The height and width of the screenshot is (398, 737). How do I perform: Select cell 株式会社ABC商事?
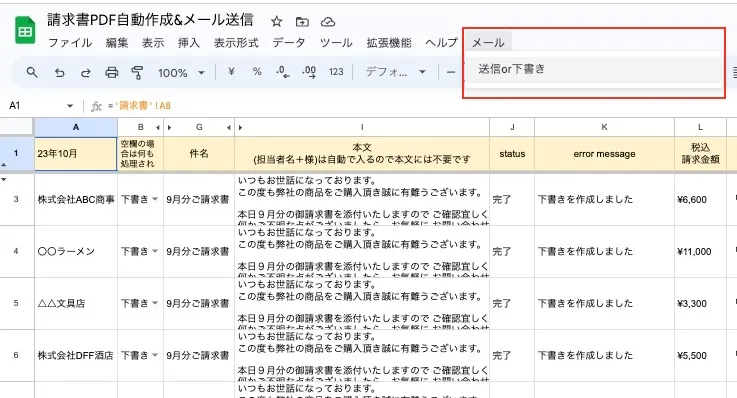tap(76, 199)
